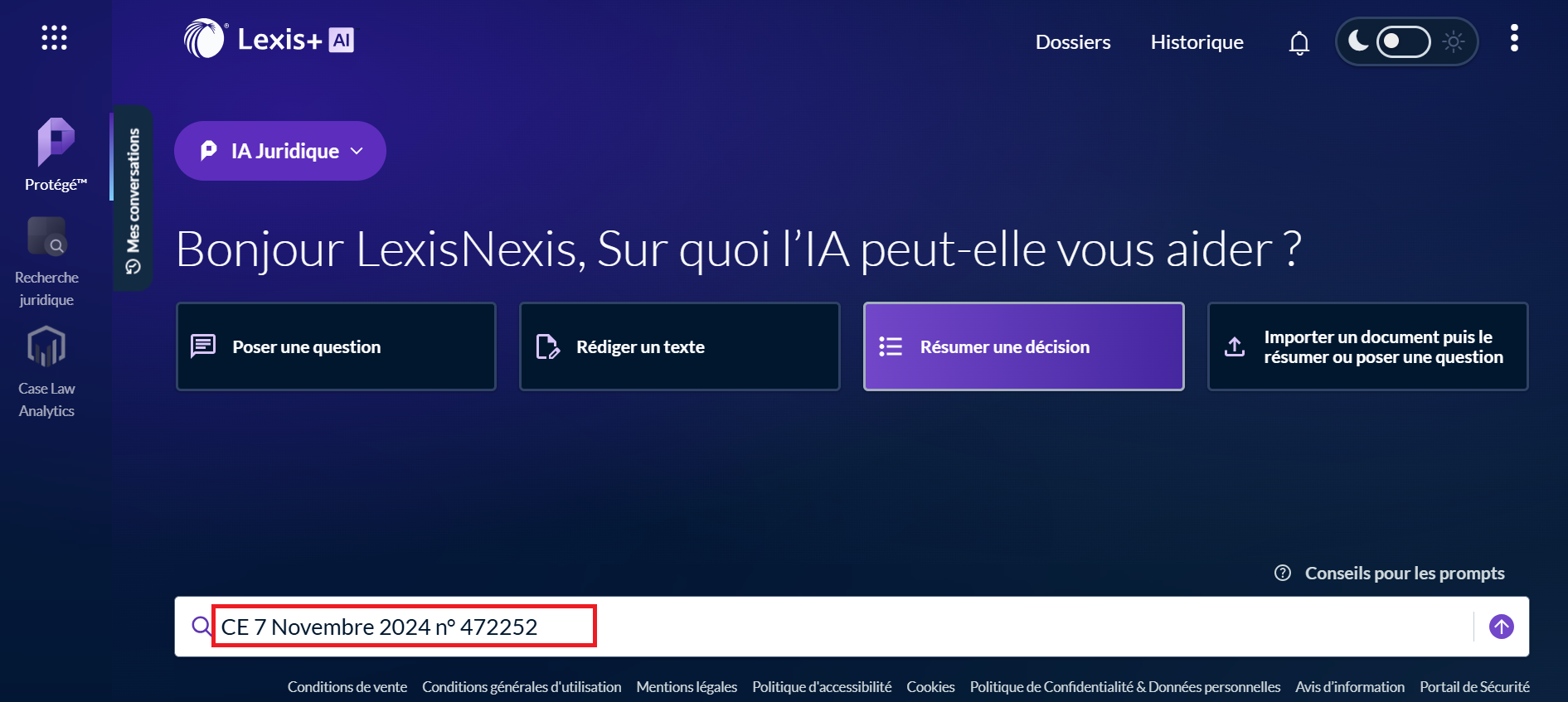1568x702 pixels.
Task: Open the three-dot more options menu
Action: pos(1513,38)
